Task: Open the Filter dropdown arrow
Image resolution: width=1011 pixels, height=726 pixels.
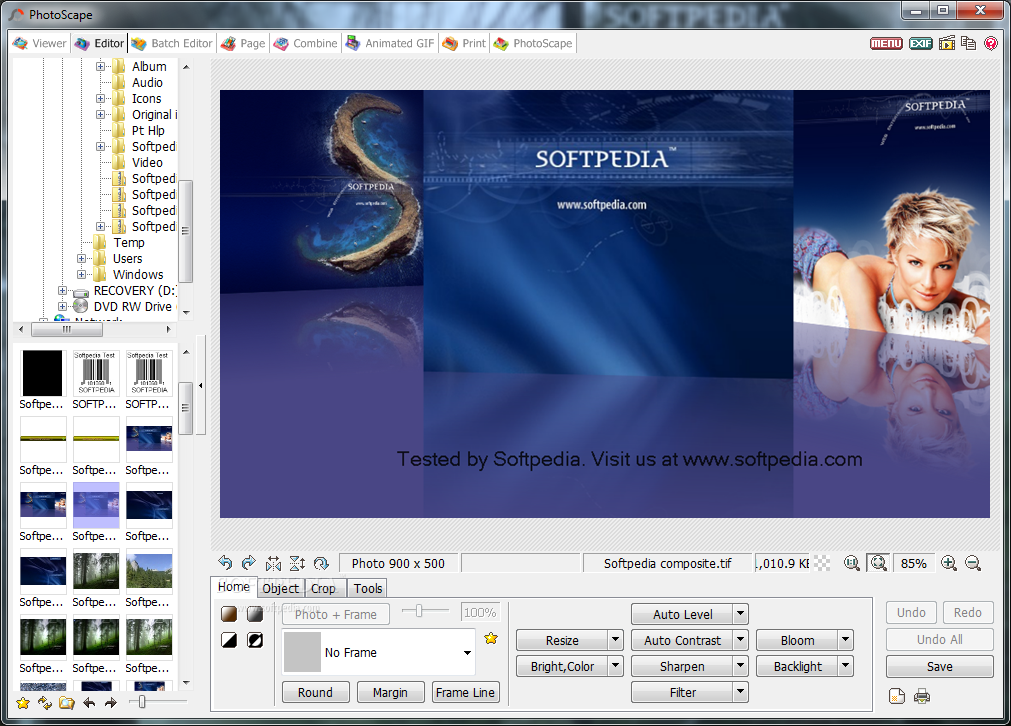Action: coord(741,692)
